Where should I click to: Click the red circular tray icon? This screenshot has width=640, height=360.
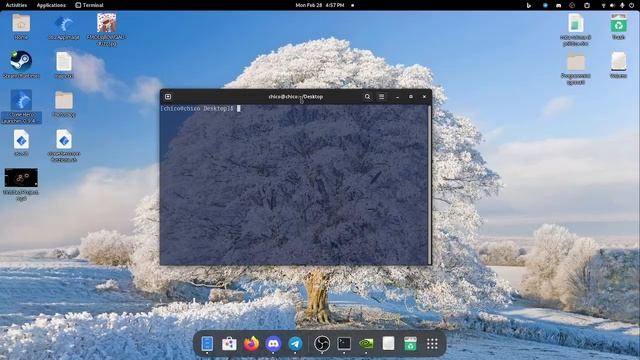(x=572, y=5)
